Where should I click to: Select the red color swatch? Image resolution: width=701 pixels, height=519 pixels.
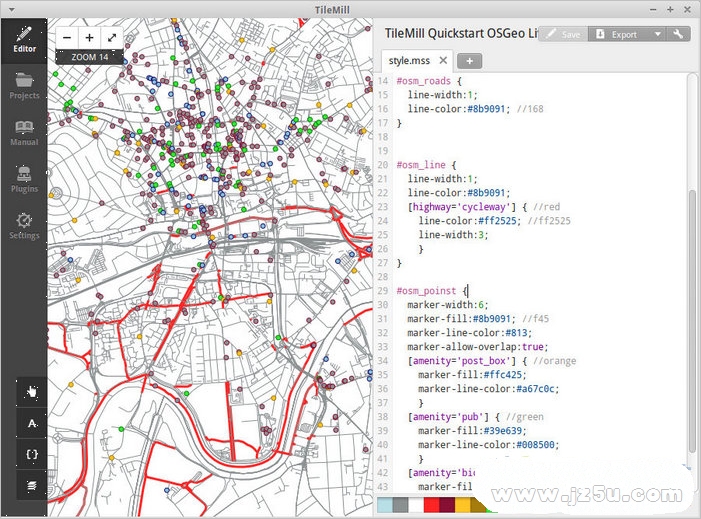431,505
